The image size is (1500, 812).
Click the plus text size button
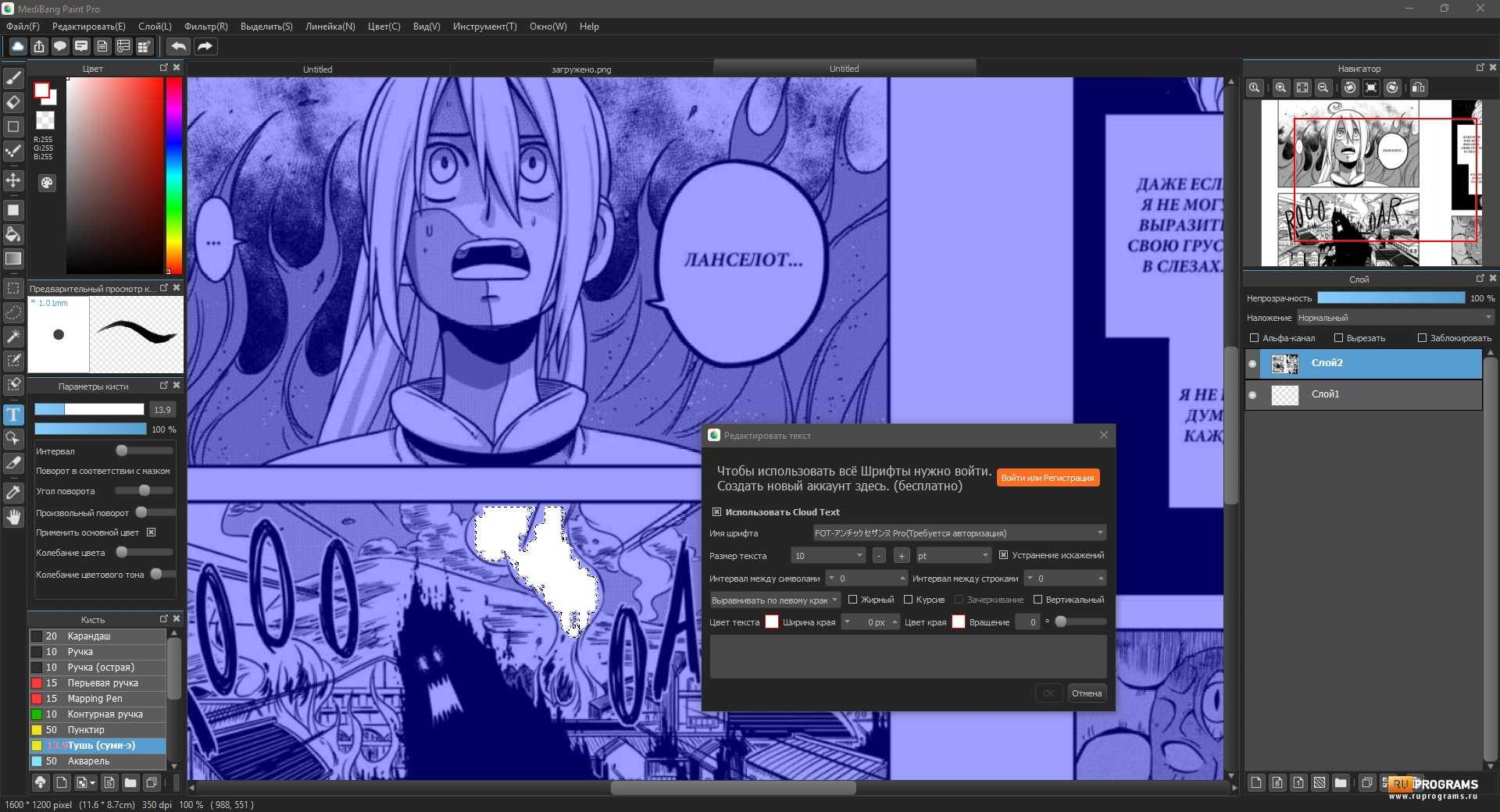pos(902,556)
